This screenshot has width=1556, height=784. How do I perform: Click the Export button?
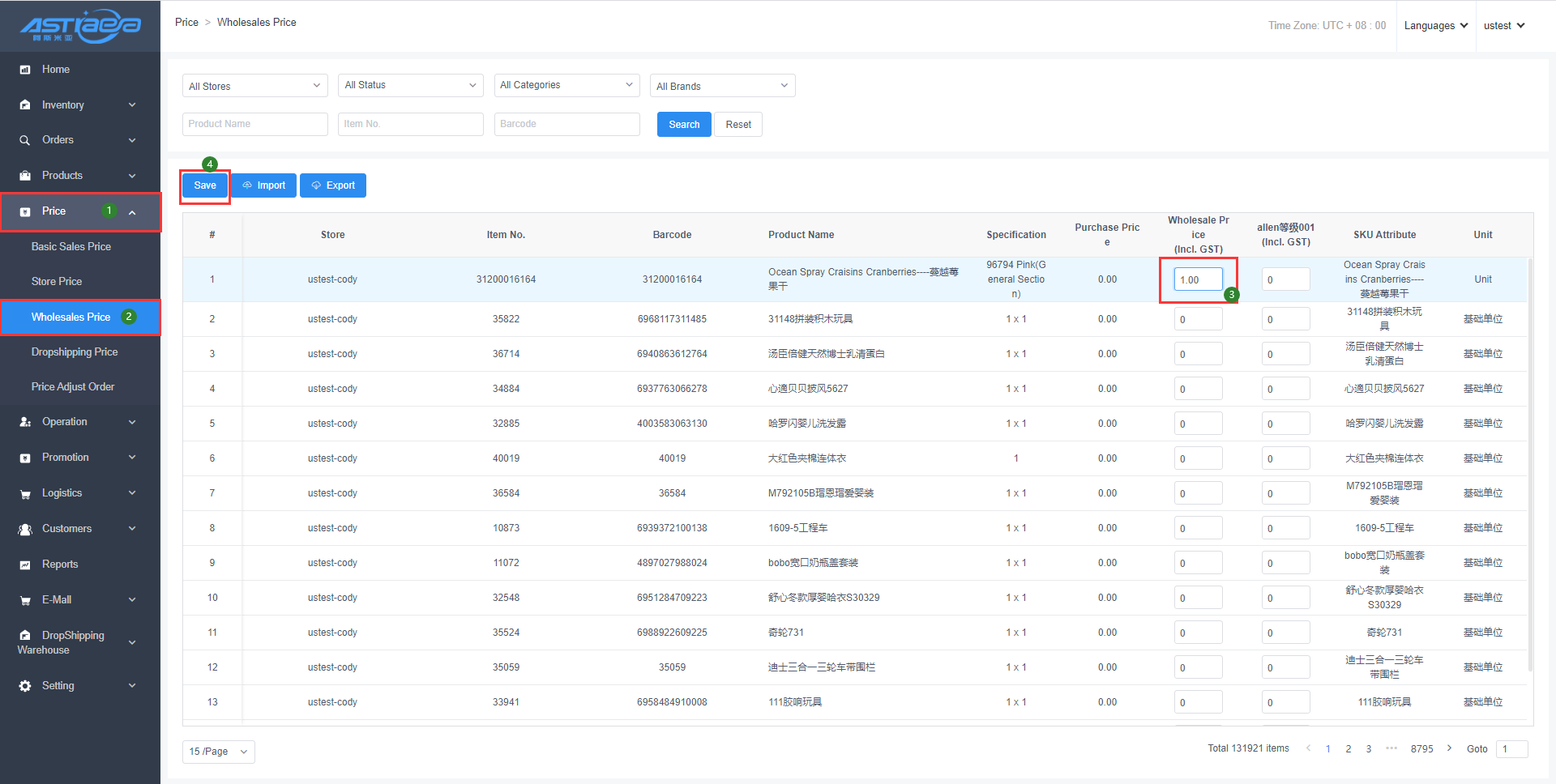333,185
